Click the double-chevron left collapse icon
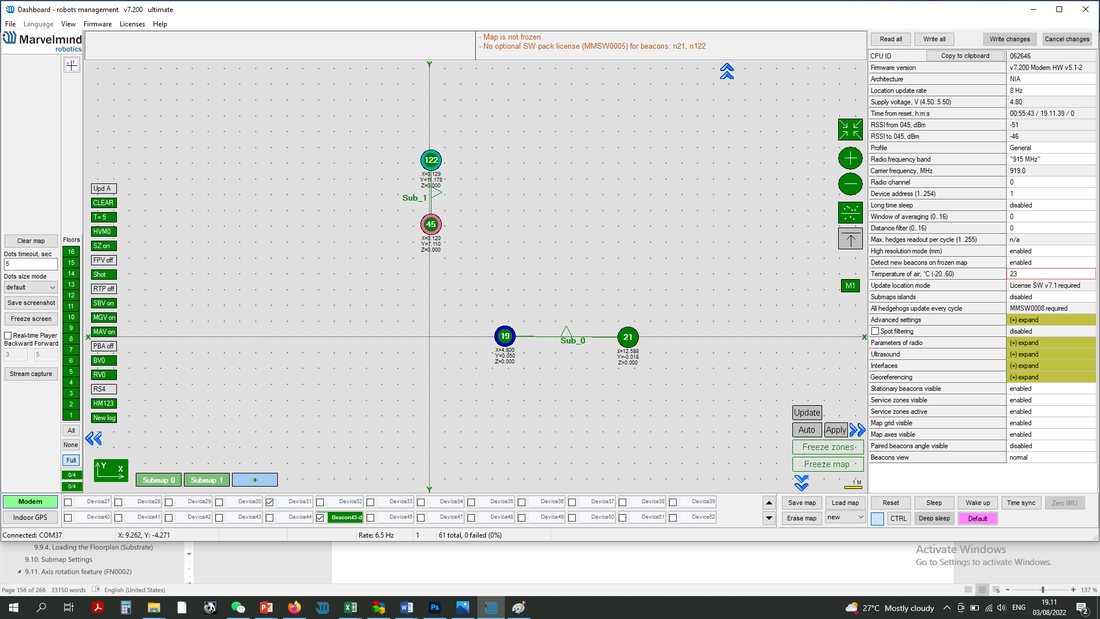The image size is (1100, 619). point(93,439)
